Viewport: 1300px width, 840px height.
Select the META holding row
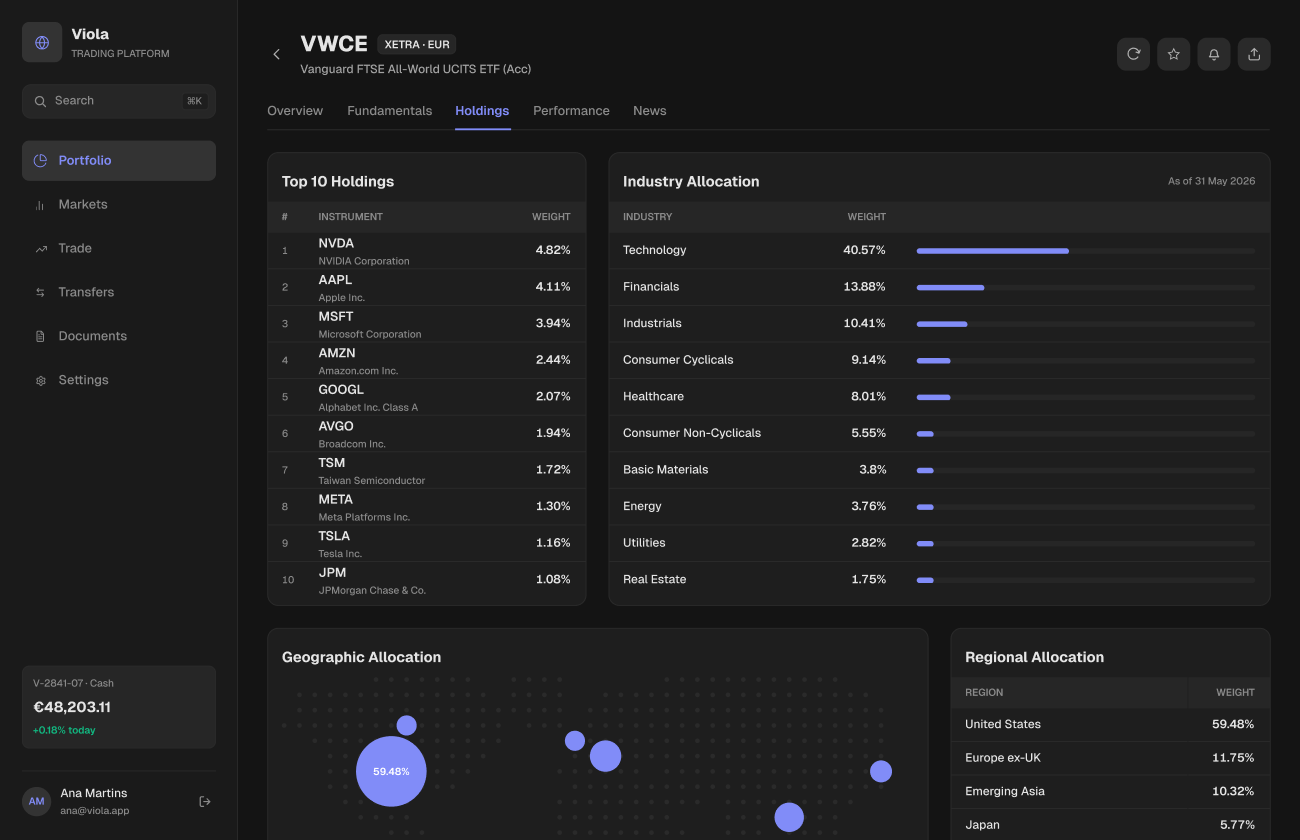coord(427,507)
